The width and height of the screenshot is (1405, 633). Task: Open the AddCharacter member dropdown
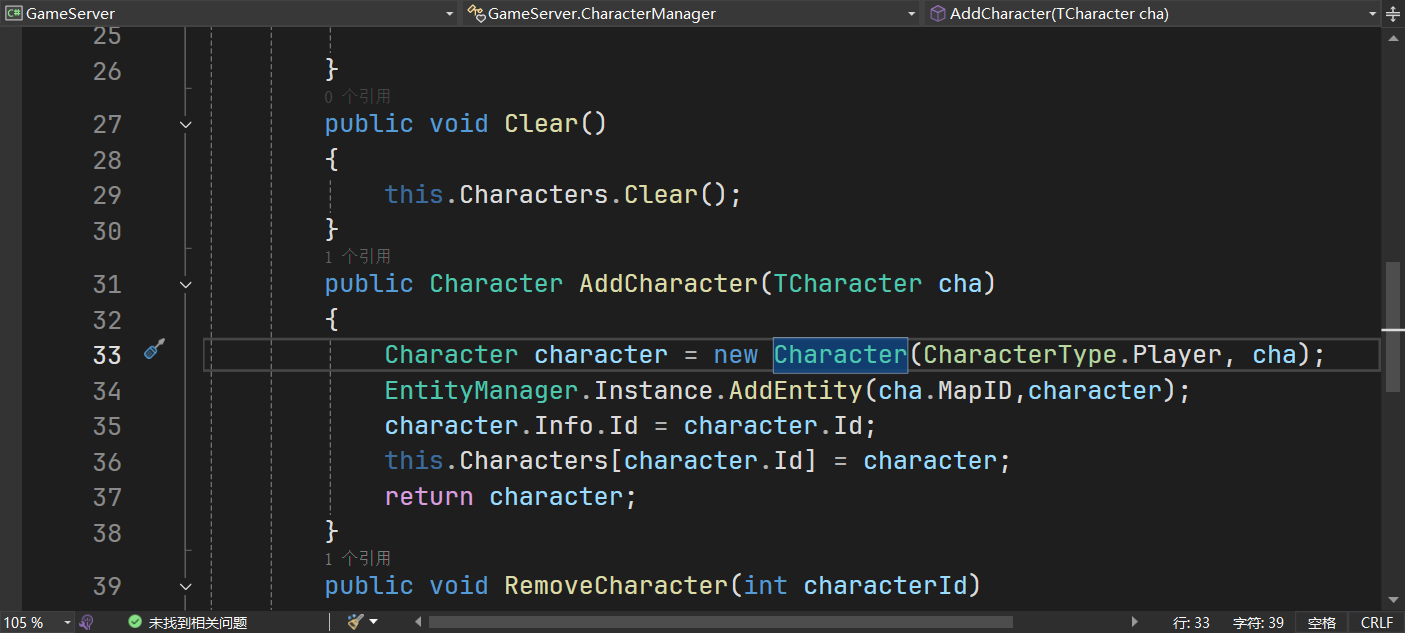tap(1373, 13)
